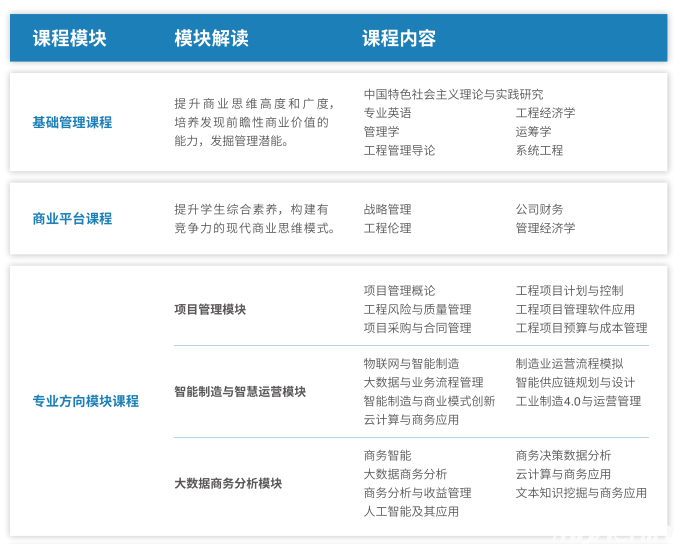
Task: Click the 项目管理模块 sub-module label
Action: (210, 309)
